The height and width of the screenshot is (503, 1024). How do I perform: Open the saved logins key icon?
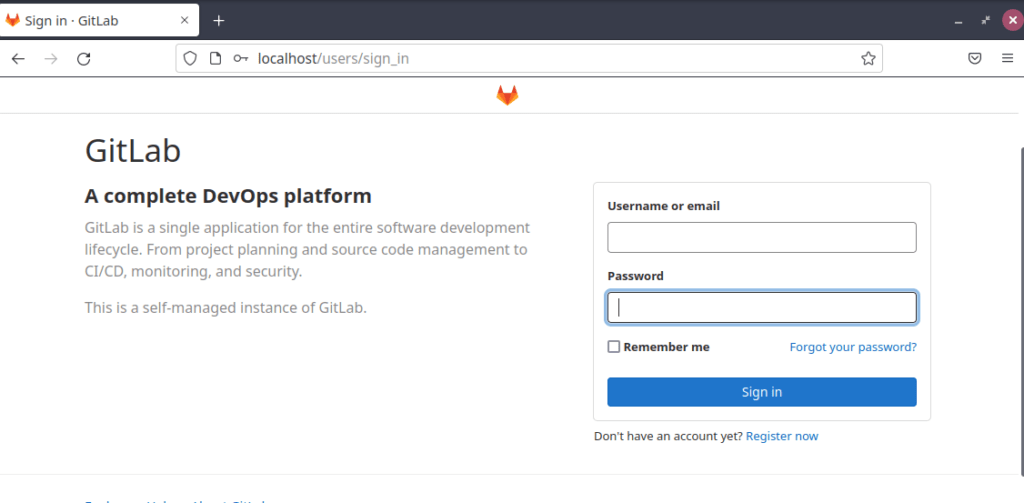[x=241, y=59]
